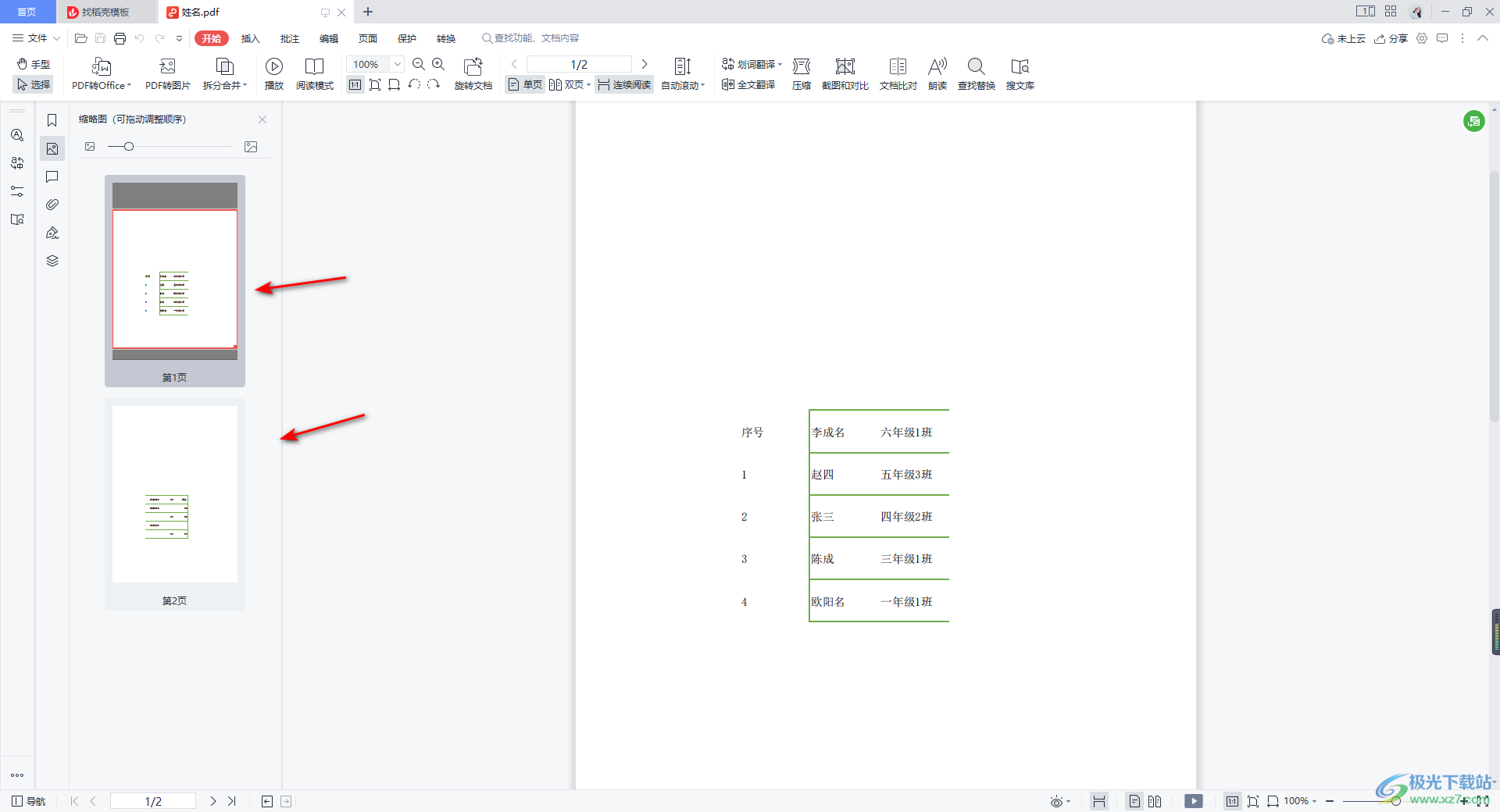Switch to 单页 single page layout

[x=525, y=84]
